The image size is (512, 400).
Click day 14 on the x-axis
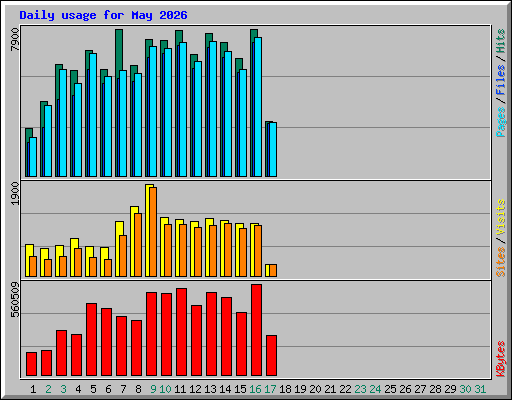click(x=225, y=389)
